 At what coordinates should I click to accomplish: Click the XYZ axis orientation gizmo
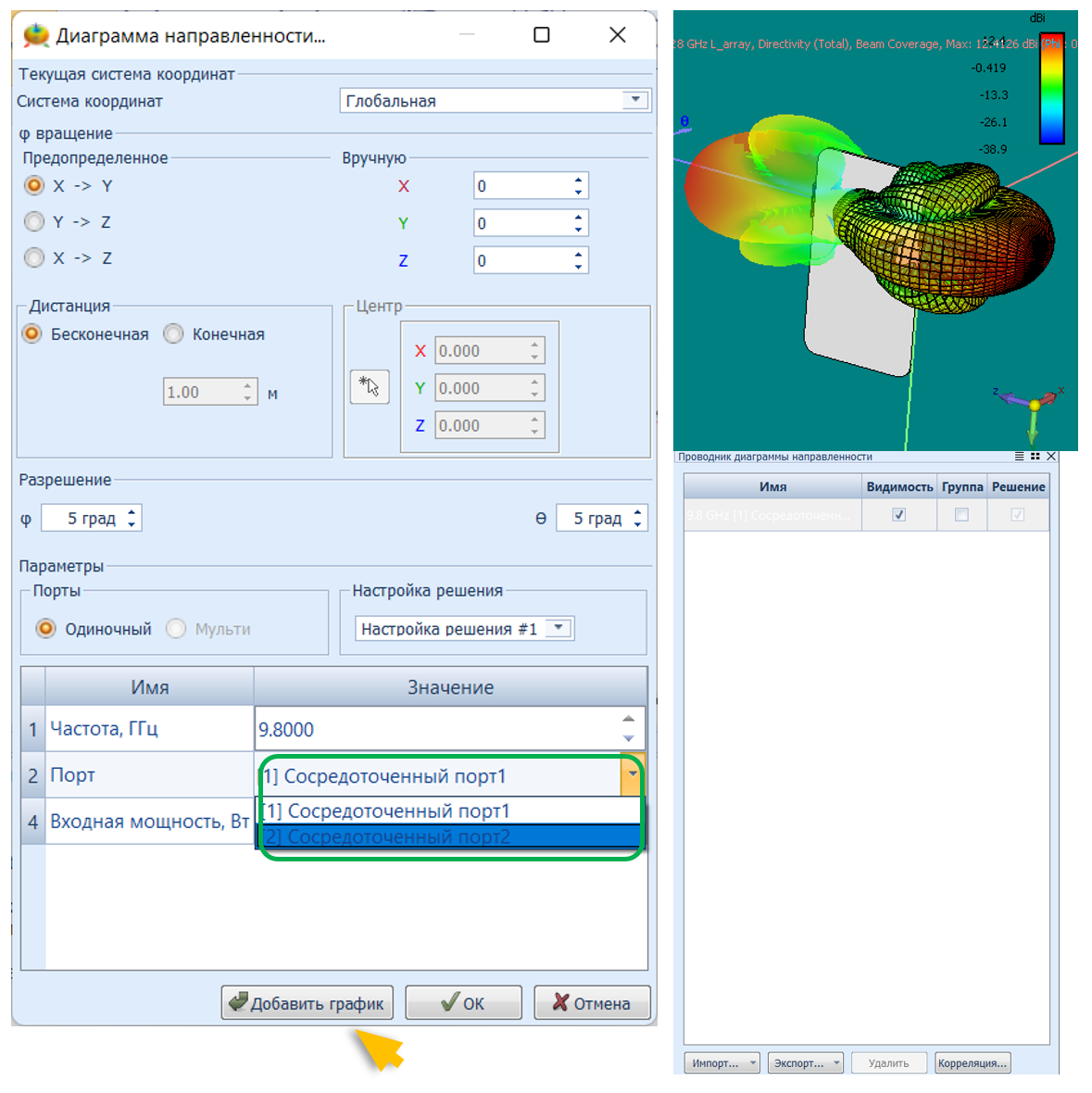tap(1034, 408)
